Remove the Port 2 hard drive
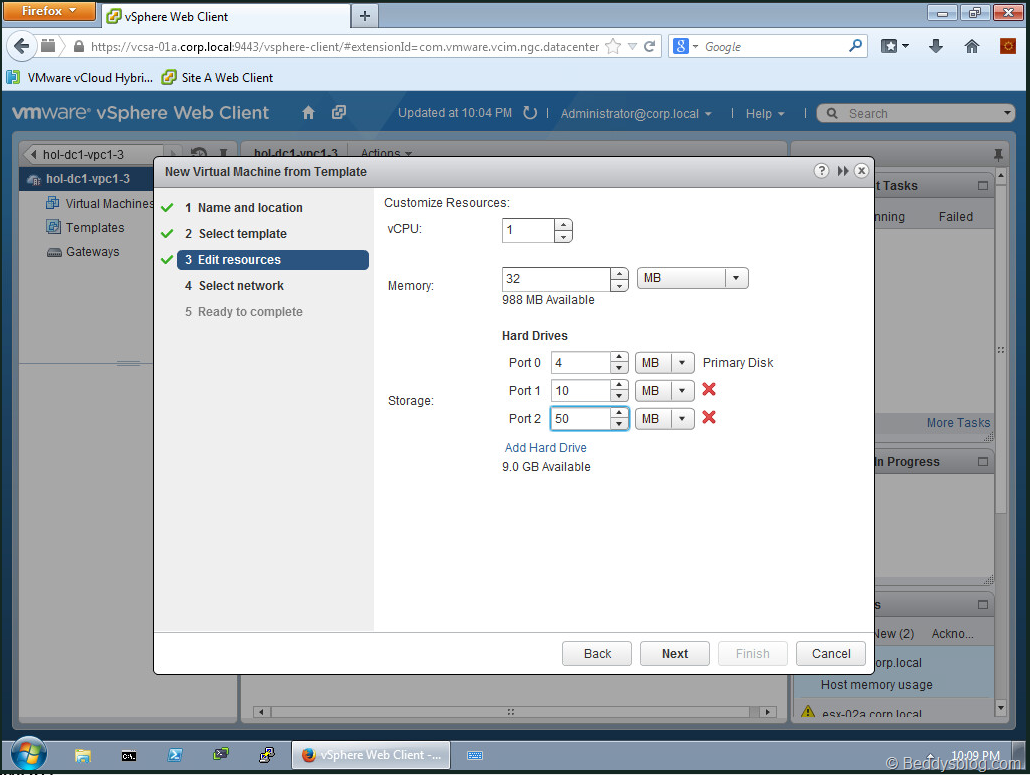This screenshot has height=775, width=1030. 709,417
